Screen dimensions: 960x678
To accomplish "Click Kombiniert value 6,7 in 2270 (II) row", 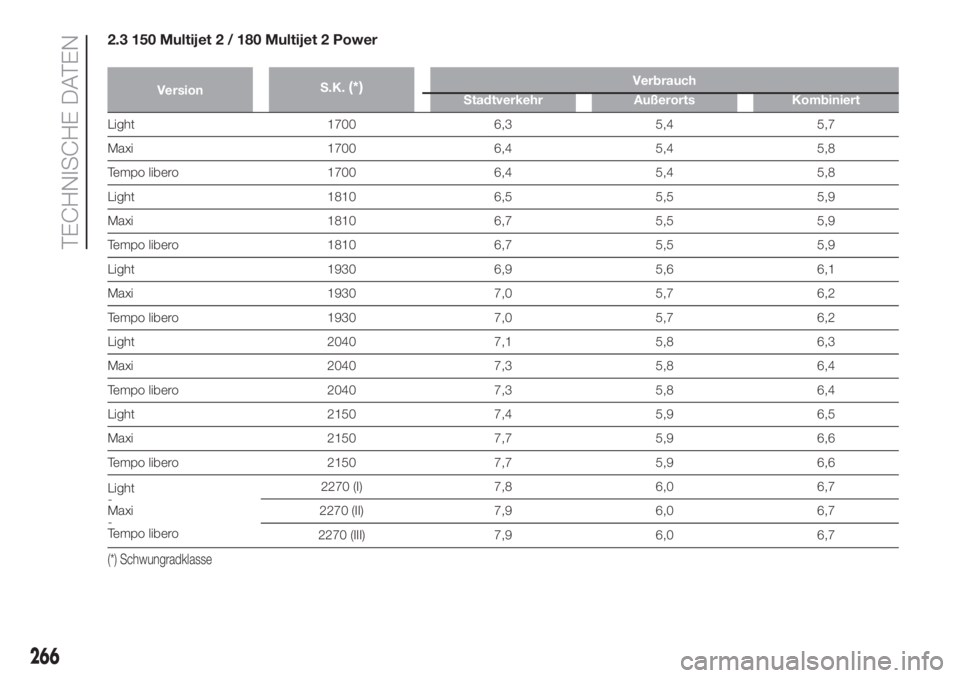I will tap(825, 511).
